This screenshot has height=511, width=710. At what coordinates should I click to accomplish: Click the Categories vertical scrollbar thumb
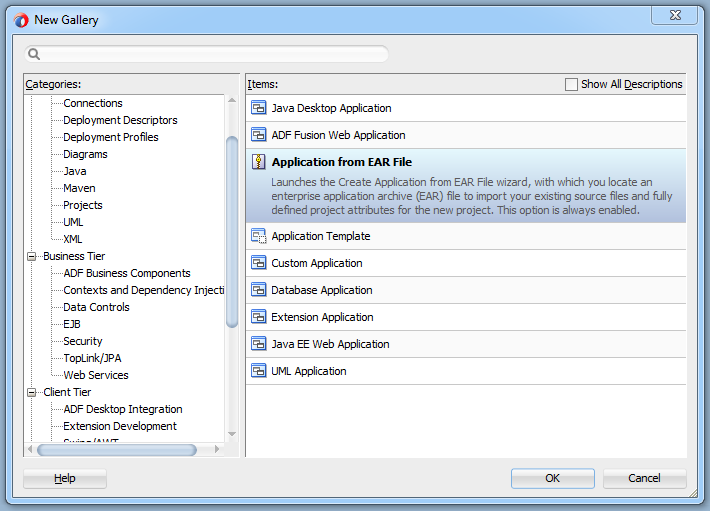[232, 232]
